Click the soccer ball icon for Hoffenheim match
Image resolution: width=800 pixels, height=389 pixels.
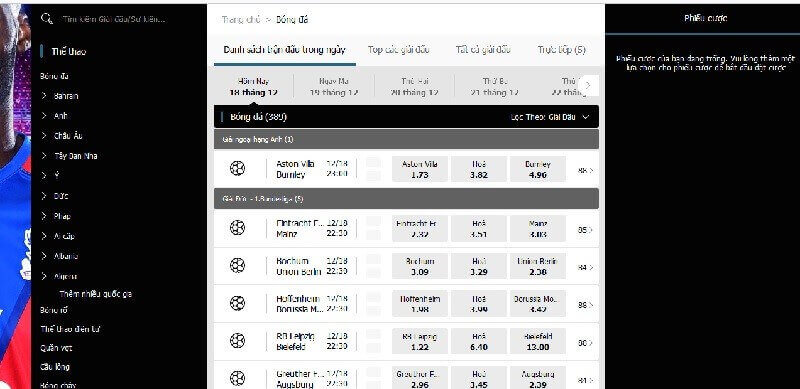(237, 303)
